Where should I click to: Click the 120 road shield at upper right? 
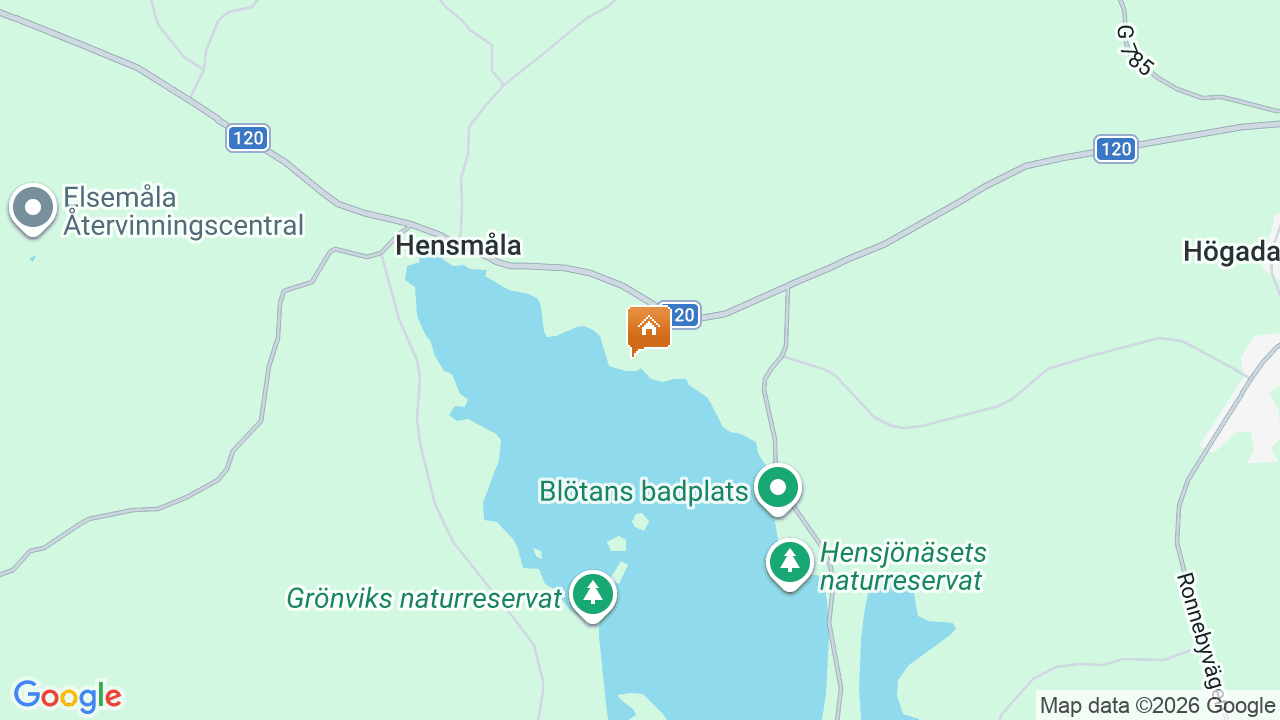tap(1115, 149)
